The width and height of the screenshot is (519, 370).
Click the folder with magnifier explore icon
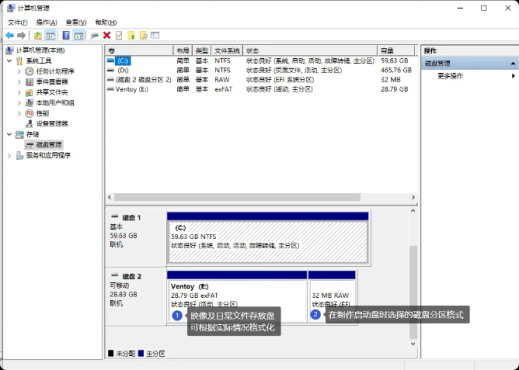click(143, 35)
